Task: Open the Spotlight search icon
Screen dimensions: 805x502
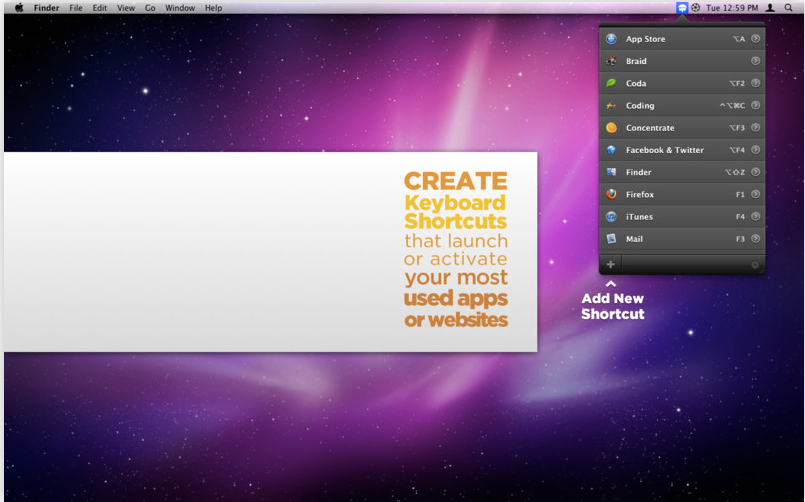Action: point(789,8)
